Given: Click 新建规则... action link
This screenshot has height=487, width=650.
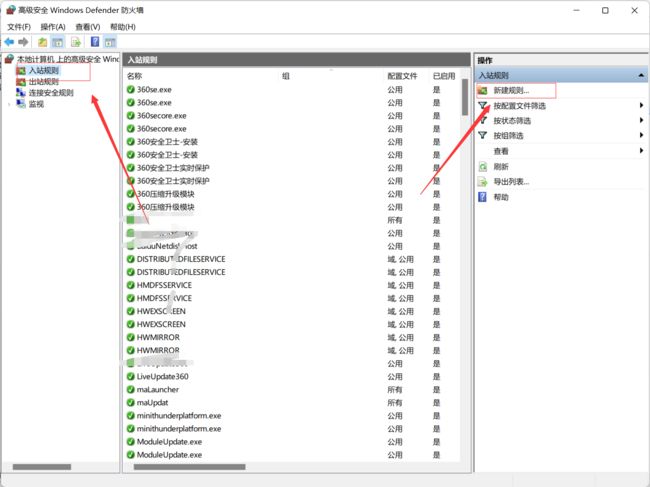Looking at the screenshot, I should [511, 91].
